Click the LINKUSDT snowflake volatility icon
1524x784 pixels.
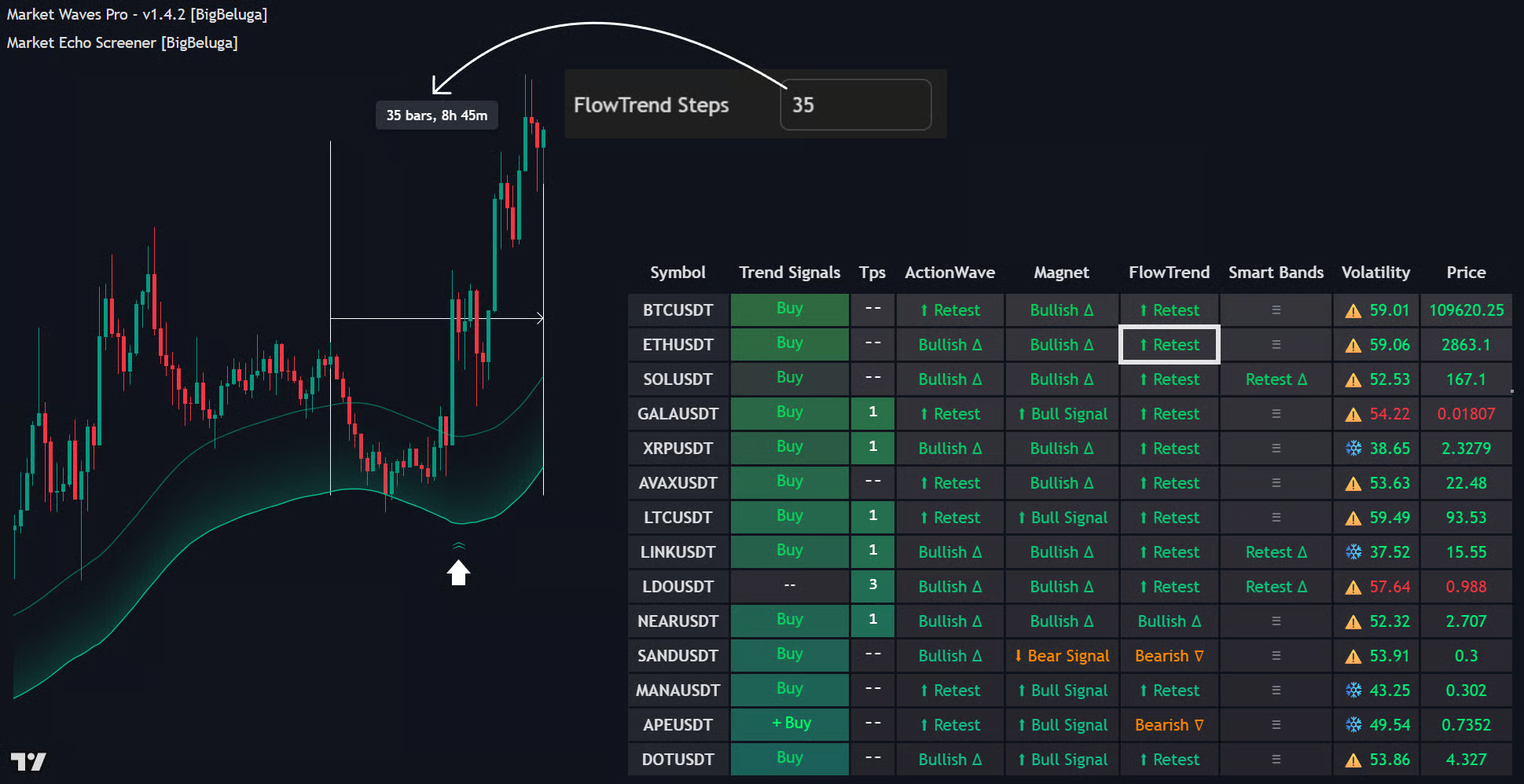[x=1353, y=552]
